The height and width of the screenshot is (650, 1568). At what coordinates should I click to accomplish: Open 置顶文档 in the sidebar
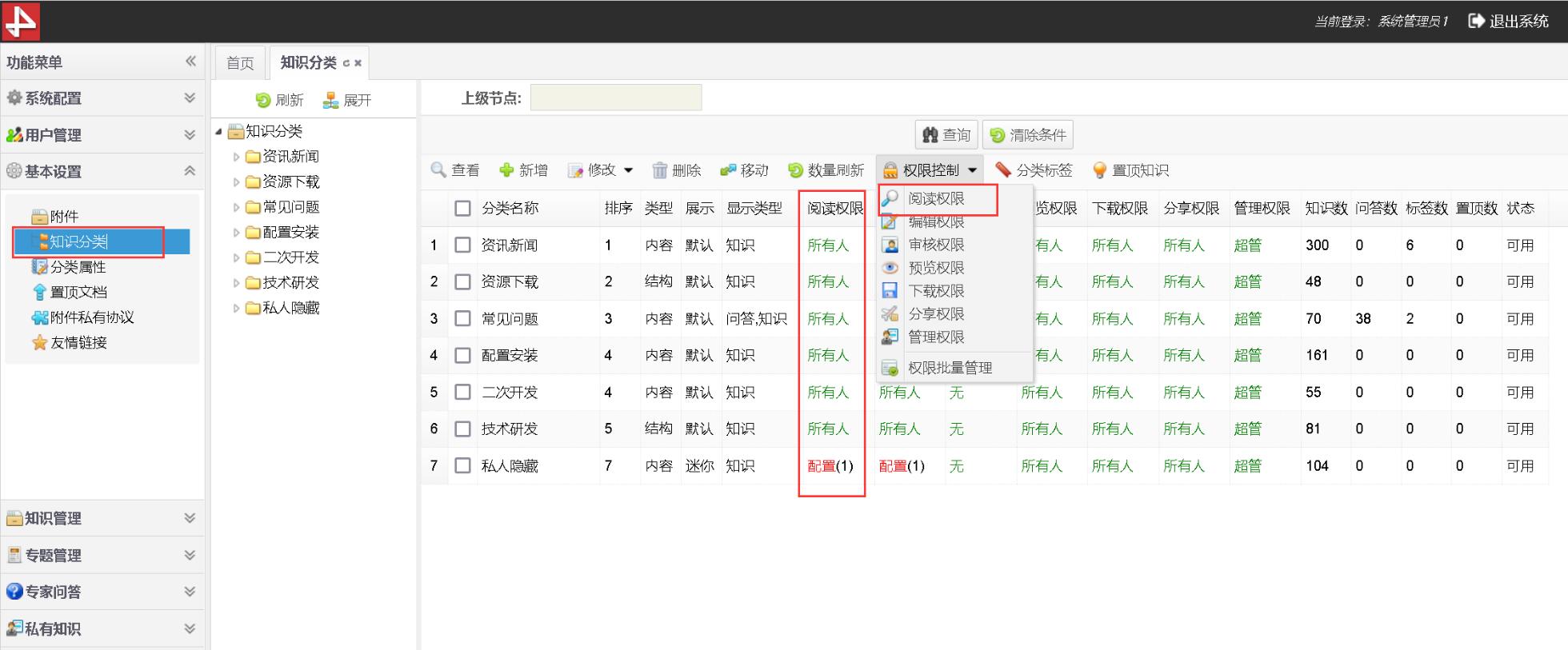[x=69, y=292]
